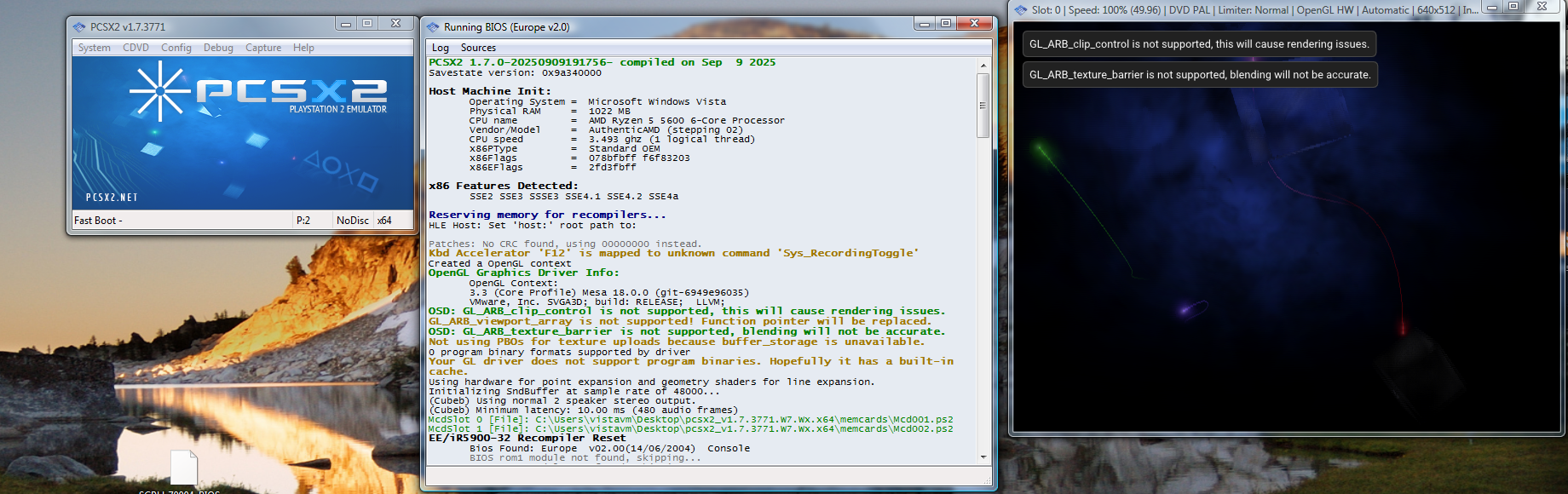Click the 'McdSlot 0' memory card log line
This screenshot has height=494, width=1568.
point(690,419)
